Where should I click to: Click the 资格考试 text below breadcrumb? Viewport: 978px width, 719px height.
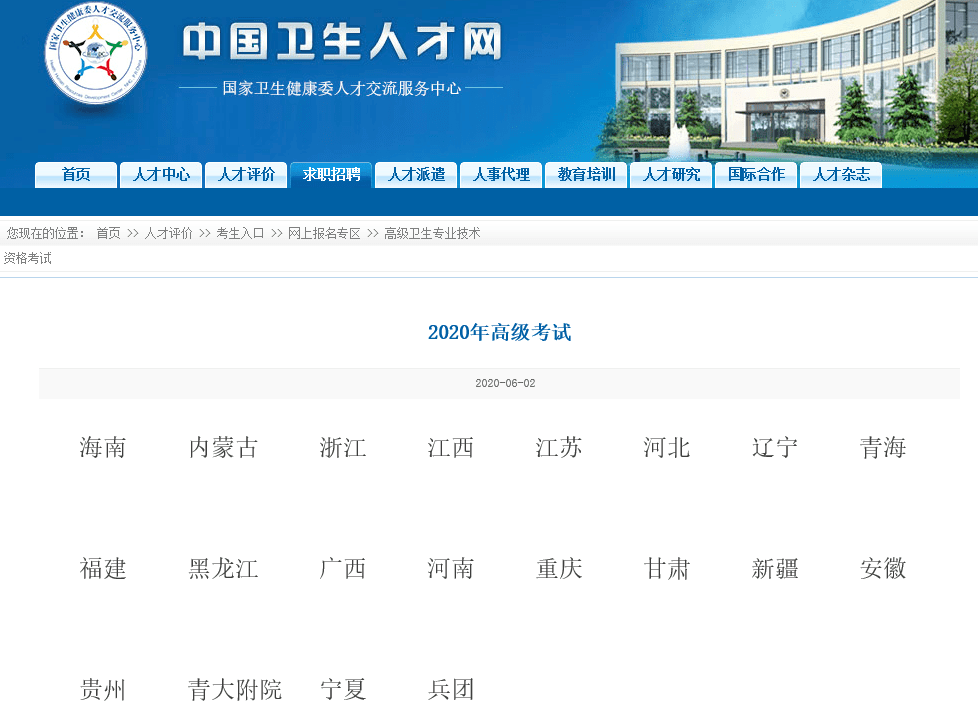(x=27, y=258)
